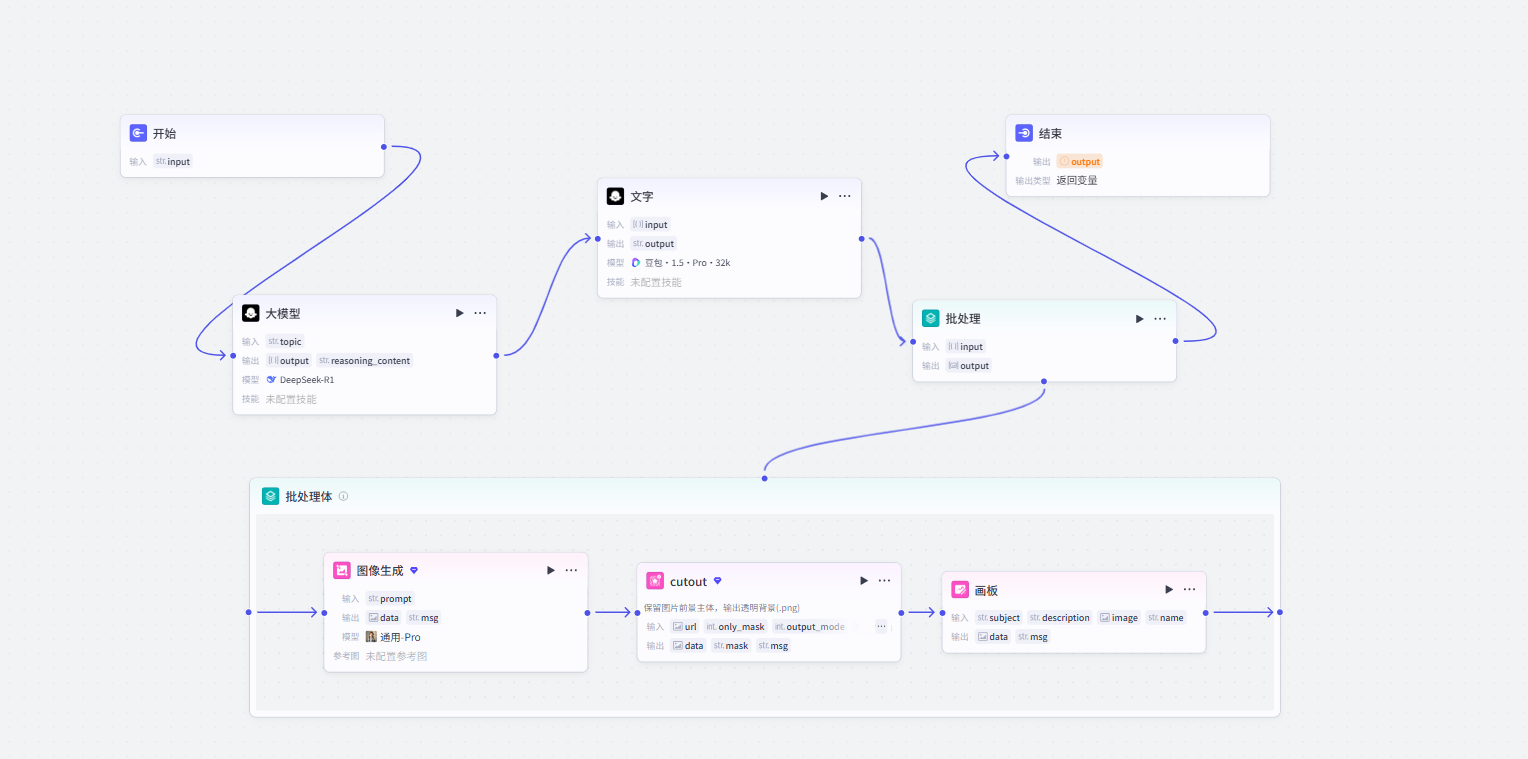Click the 文字 node icon

[615, 196]
